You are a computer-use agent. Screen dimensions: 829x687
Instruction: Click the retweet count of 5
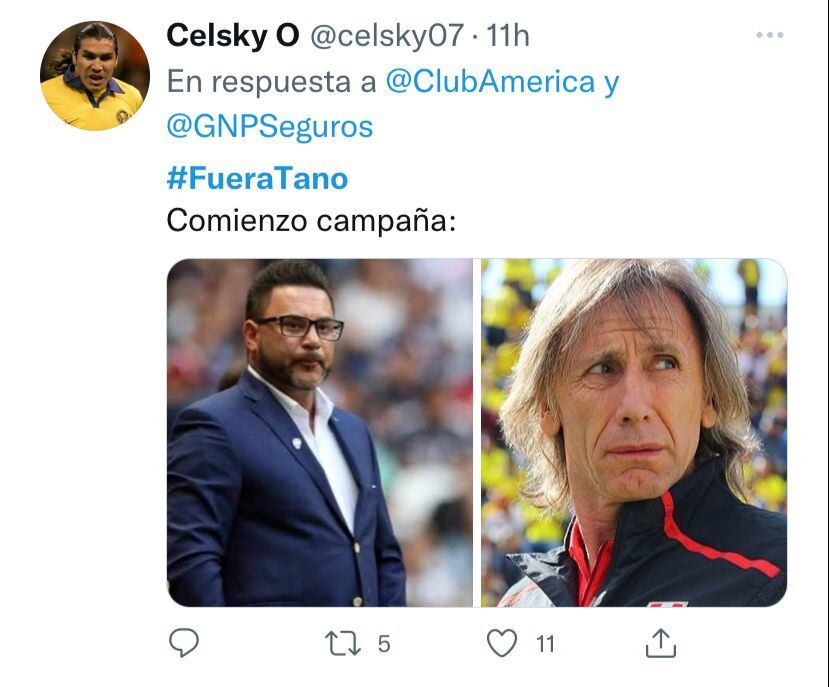coord(383,644)
